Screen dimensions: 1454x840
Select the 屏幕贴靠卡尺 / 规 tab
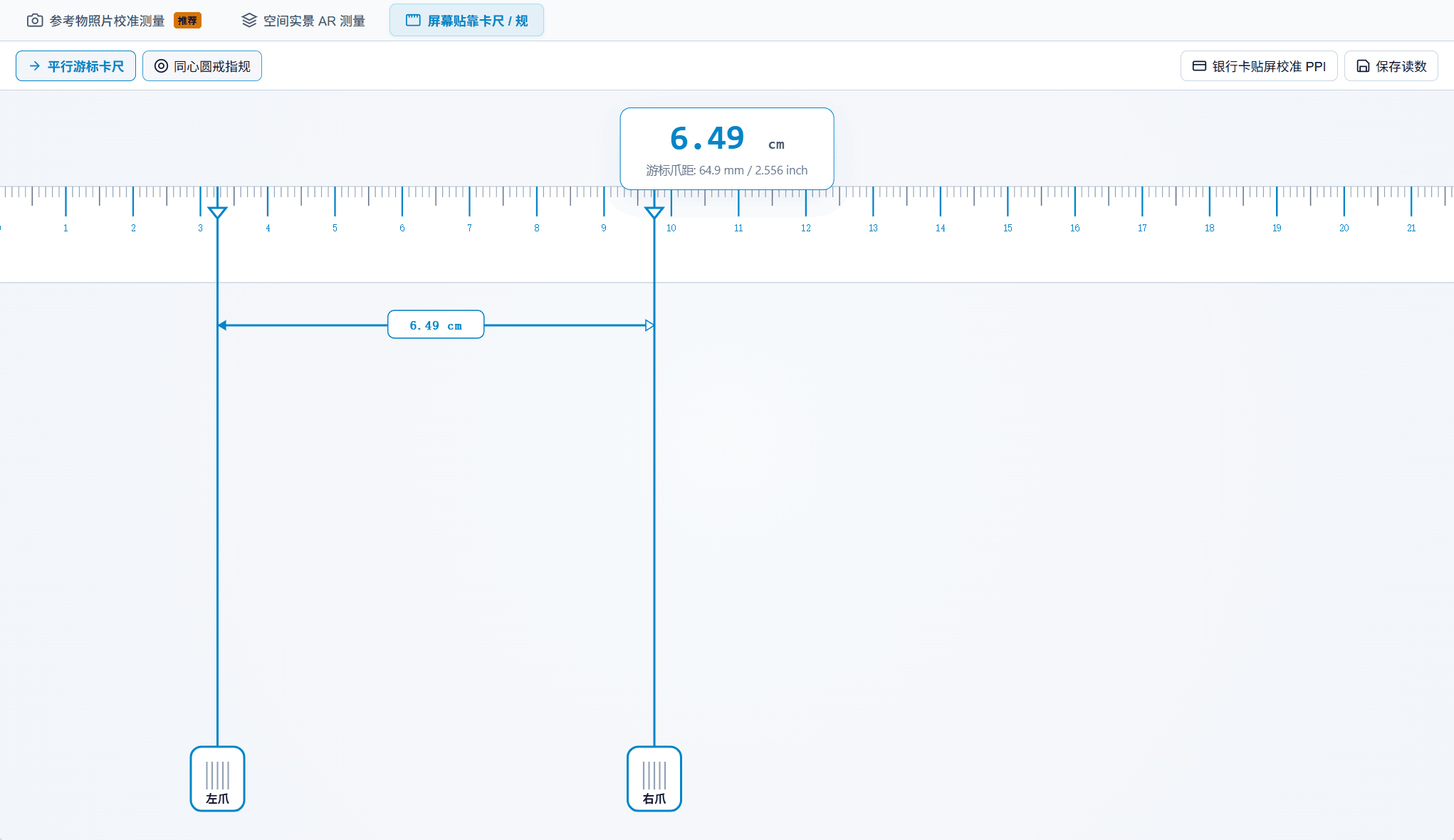[466, 21]
